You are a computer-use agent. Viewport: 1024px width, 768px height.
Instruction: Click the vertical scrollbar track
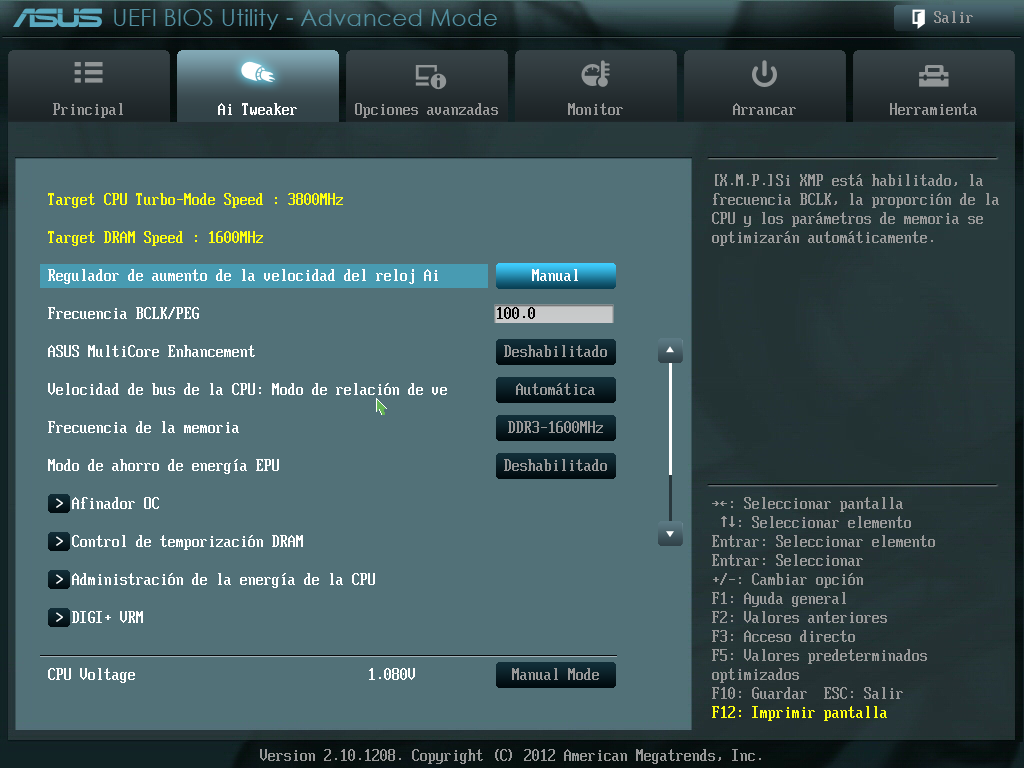pyautogui.click(x=670, y=442)
